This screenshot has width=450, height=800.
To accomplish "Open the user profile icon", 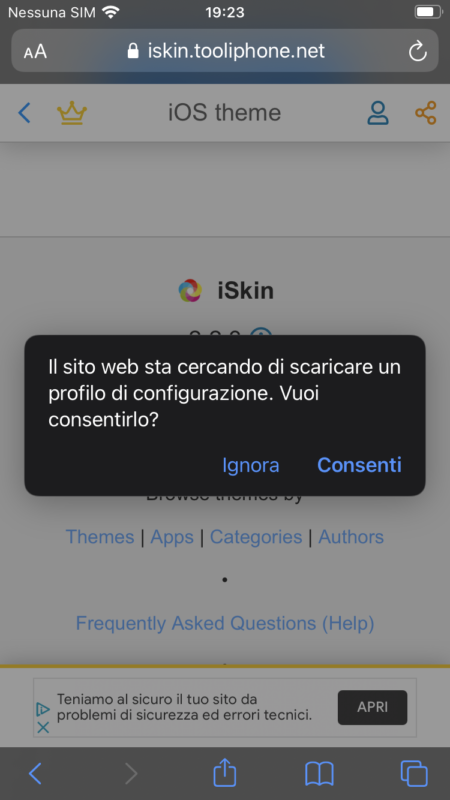I will click(378, 113).
